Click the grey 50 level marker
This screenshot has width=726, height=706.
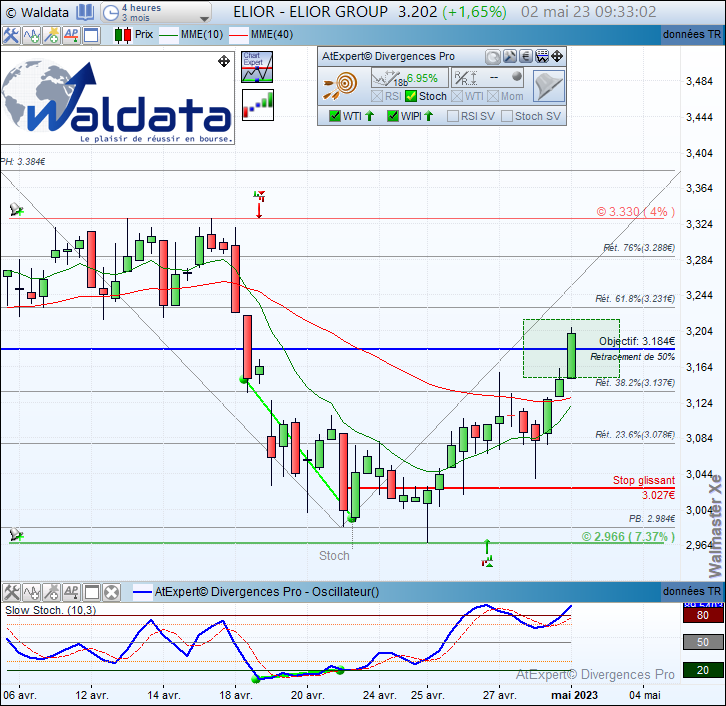point(703,642)
